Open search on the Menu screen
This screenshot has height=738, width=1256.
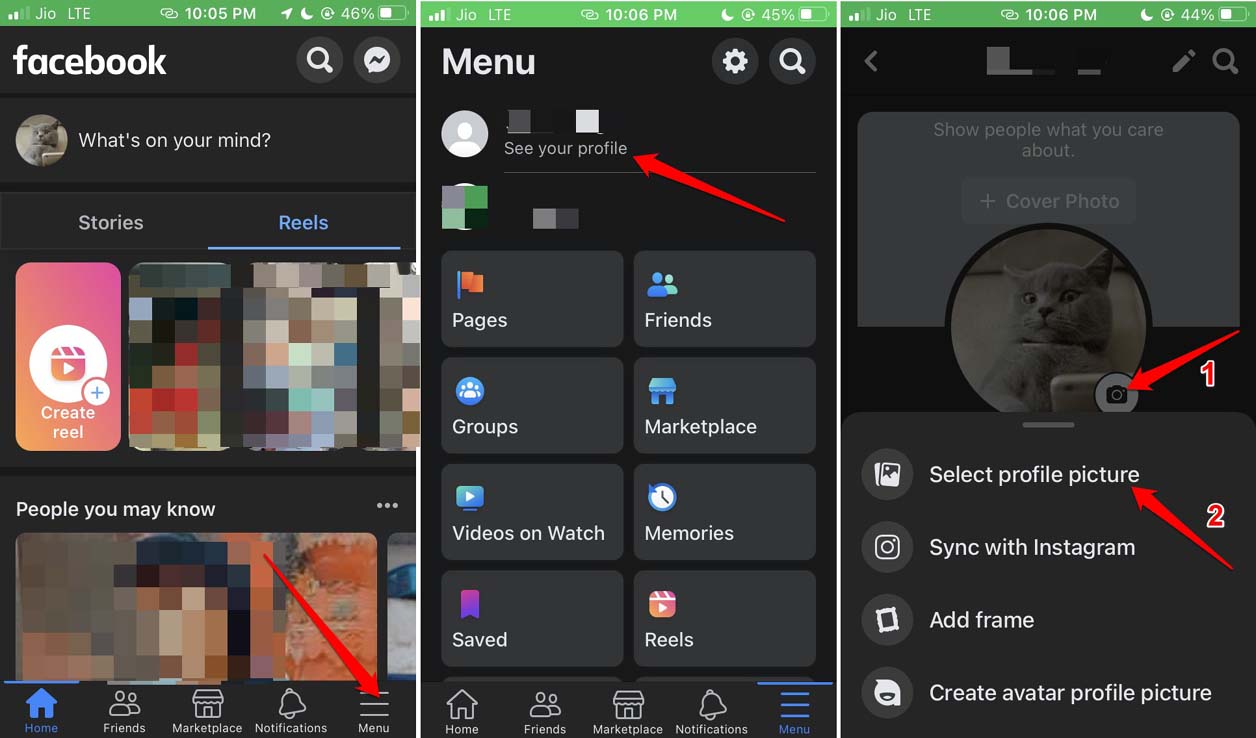tap(793, 62)
